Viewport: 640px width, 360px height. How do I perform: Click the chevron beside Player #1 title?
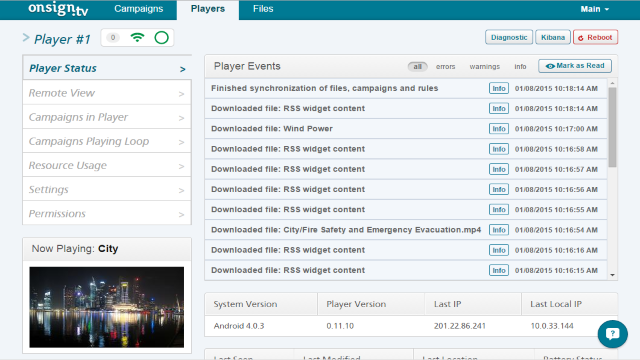[26, 38]
